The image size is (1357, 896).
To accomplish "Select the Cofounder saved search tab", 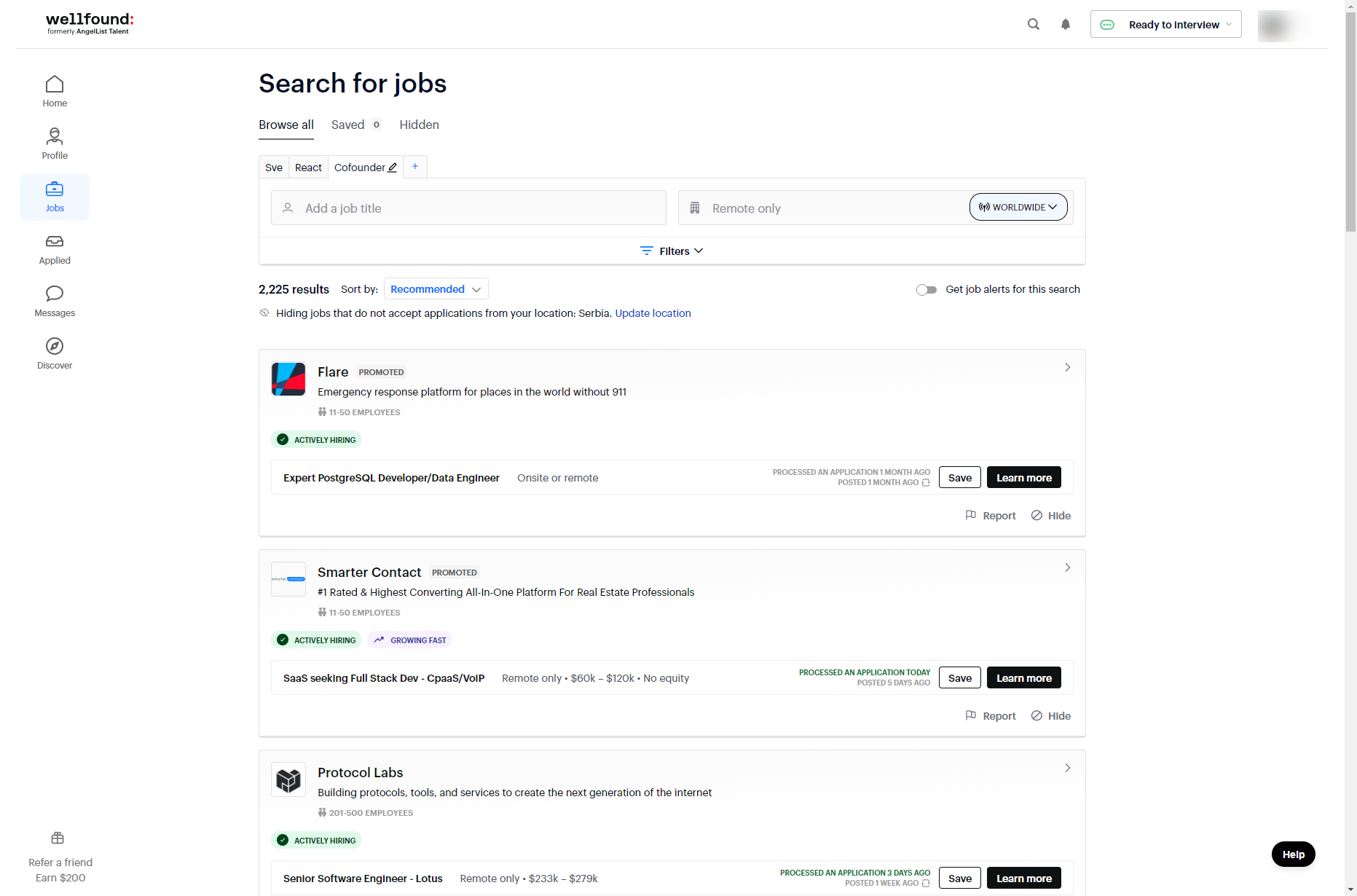I will (360, 168).
